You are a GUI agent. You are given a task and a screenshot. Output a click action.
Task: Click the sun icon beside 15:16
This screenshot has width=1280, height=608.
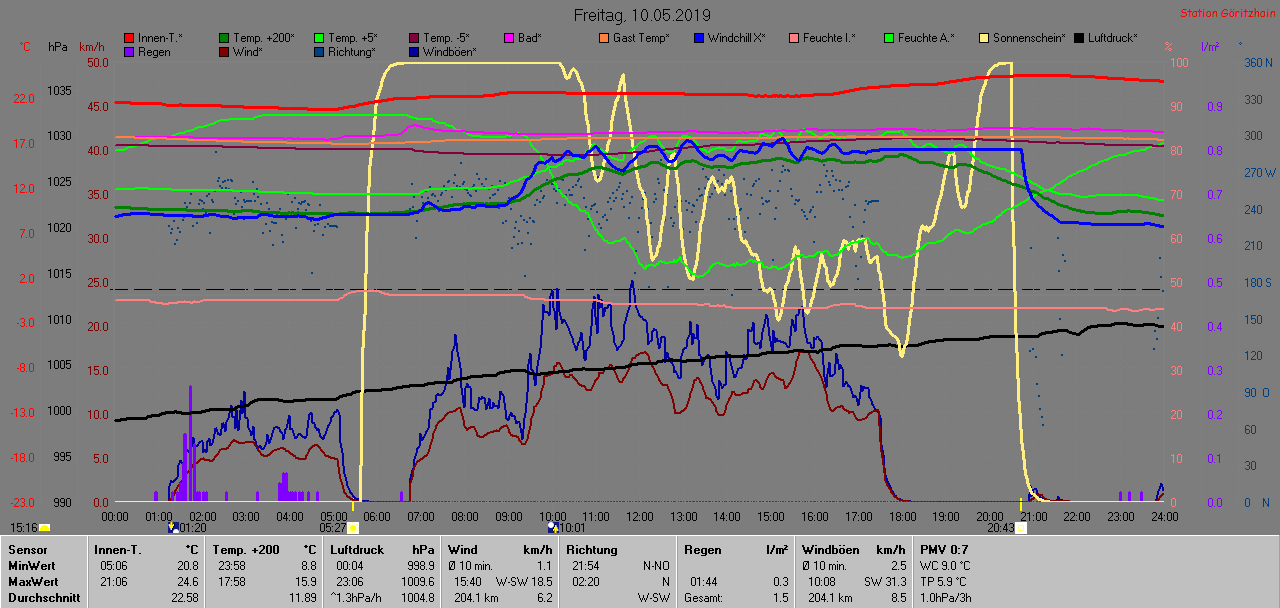point(45,527)
